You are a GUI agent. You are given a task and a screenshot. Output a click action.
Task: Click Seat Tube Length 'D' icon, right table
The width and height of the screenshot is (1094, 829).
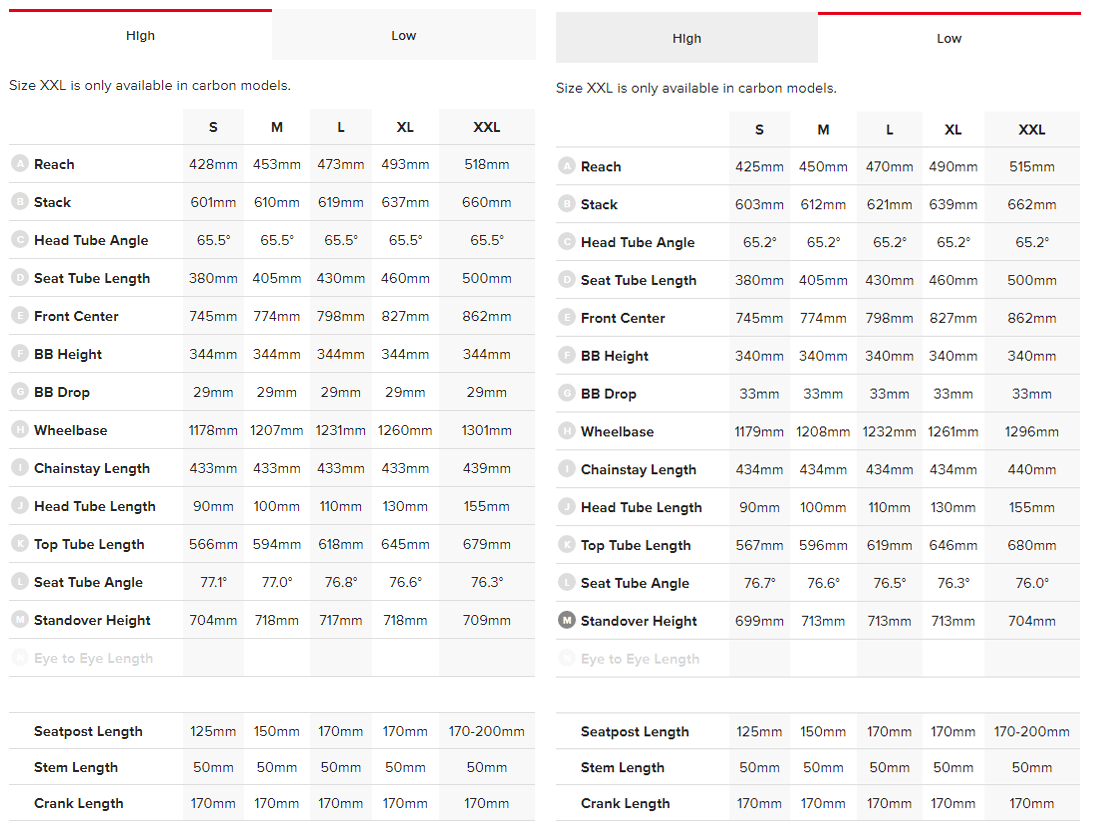[566, 280]
